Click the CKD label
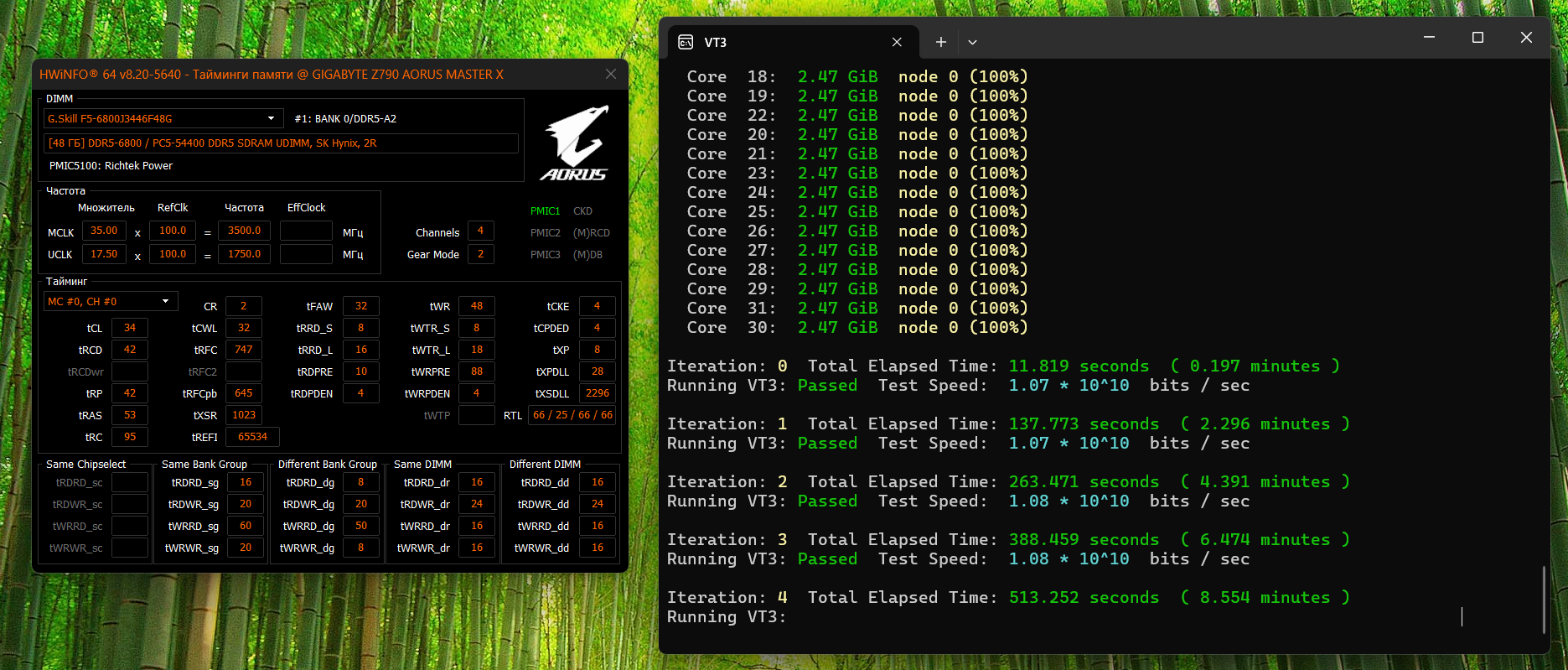Image resolution: width=1568 pixels, height=670 pixels. tap(582, 211)
